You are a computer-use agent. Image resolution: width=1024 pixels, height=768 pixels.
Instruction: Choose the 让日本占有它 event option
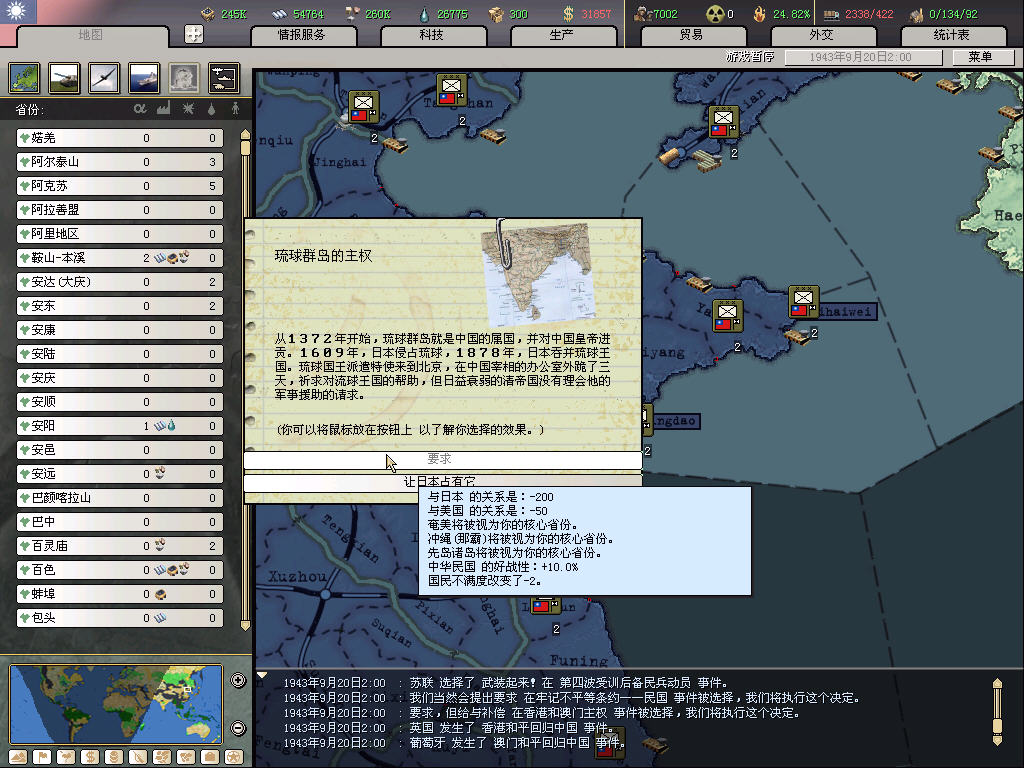(443, 481)
